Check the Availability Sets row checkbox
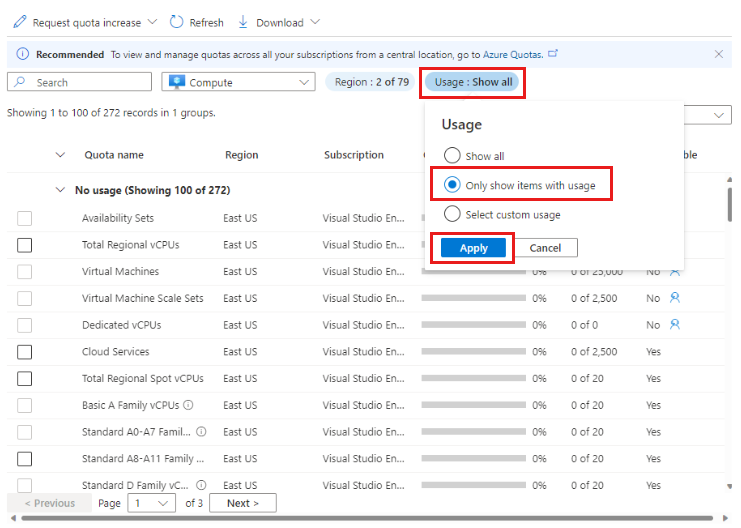The width and height of the screenshot is (741, 528). pyautogui.click(x=25, y=218)
